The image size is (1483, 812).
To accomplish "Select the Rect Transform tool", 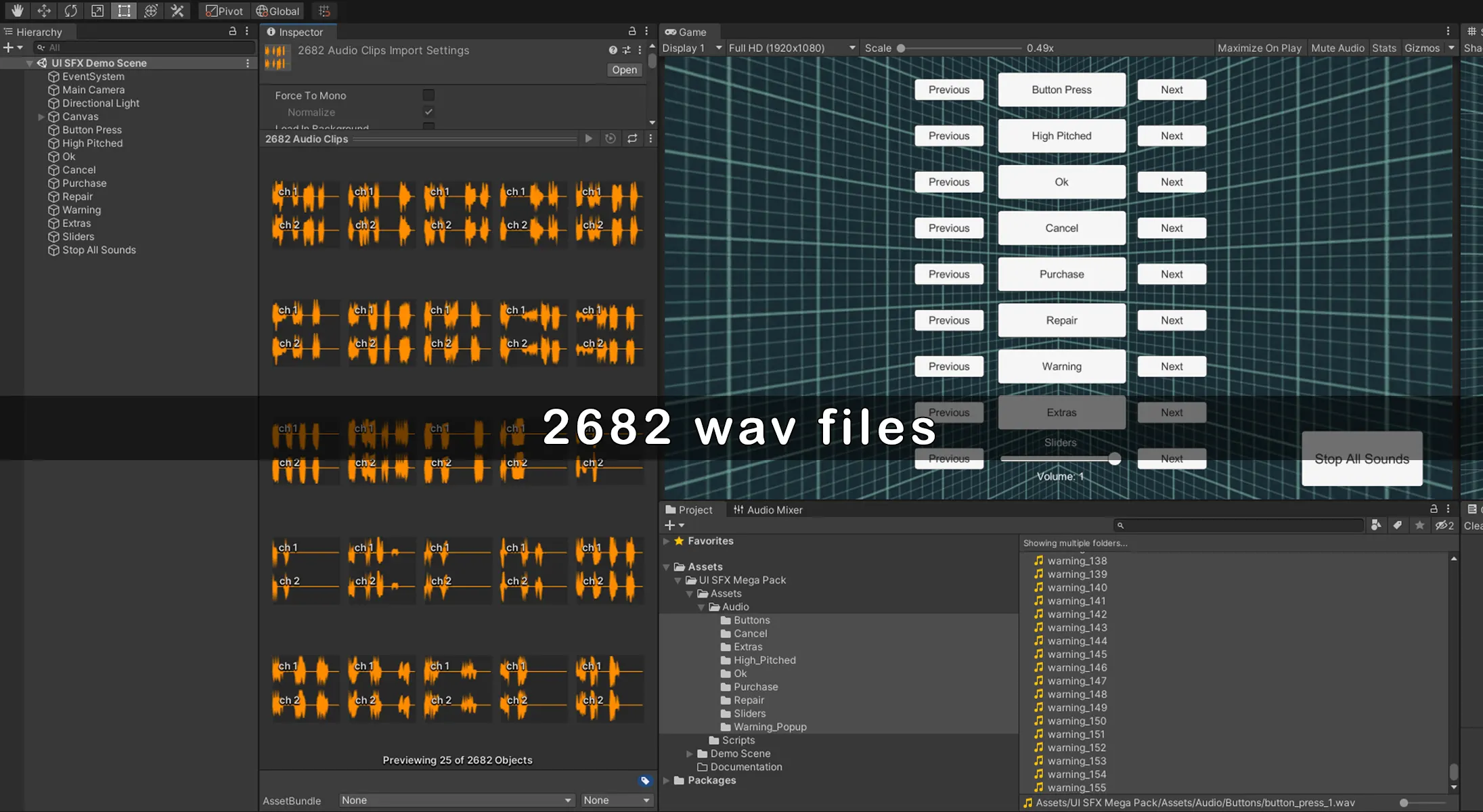I will click(124, 11).
